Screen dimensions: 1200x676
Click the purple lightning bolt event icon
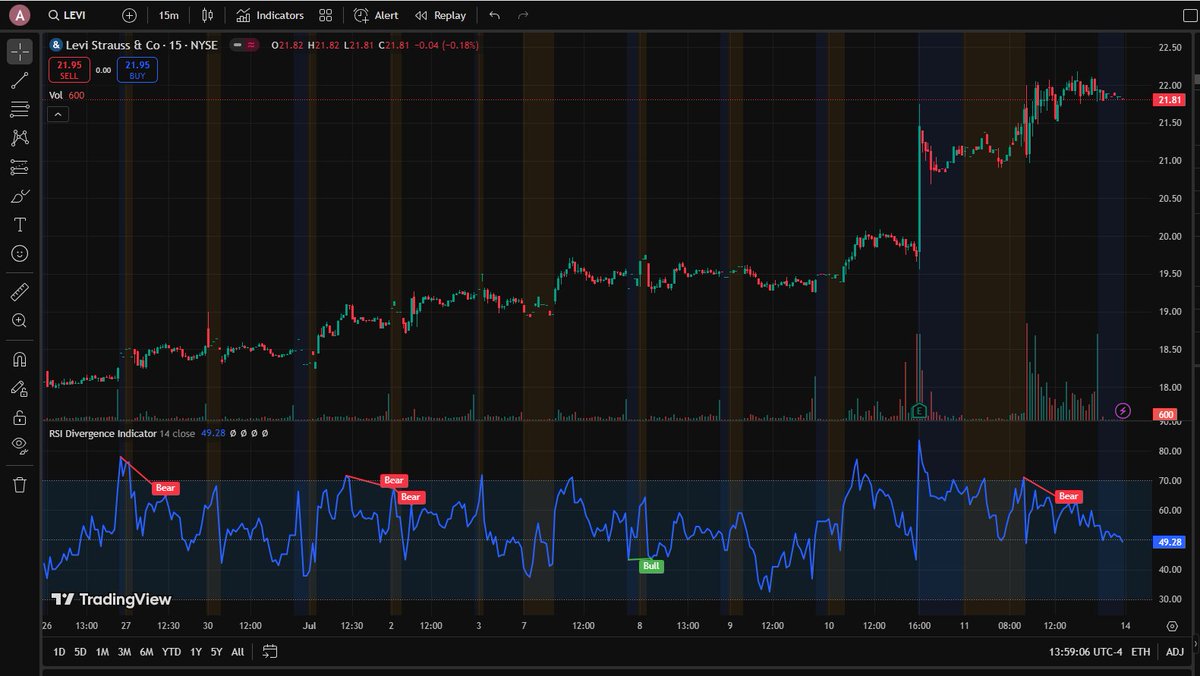(x=1123, y=410)
